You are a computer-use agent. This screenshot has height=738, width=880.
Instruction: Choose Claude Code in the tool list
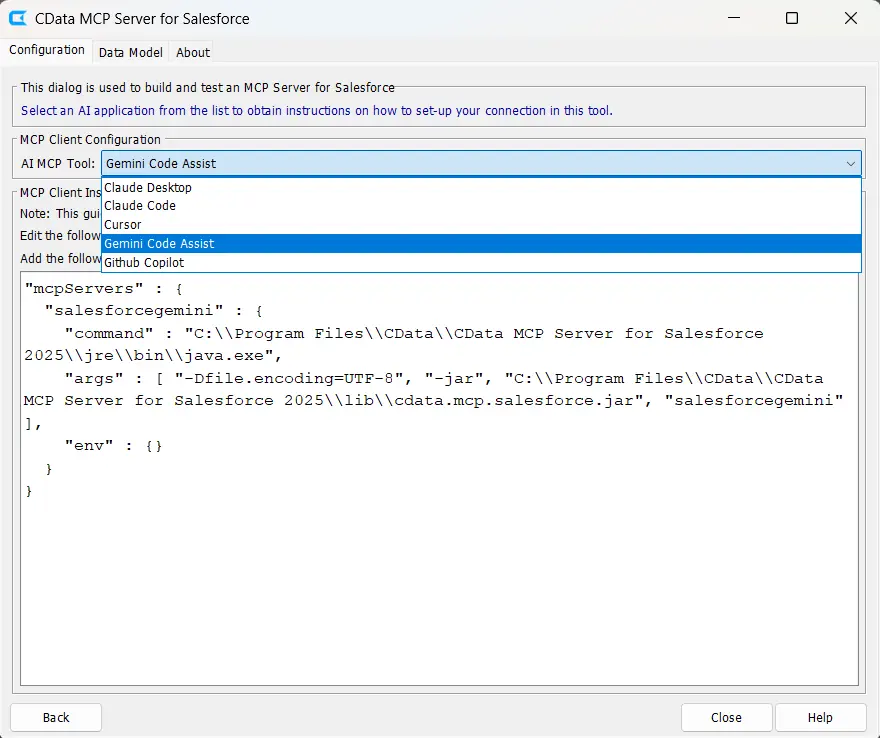click(140, 205)
